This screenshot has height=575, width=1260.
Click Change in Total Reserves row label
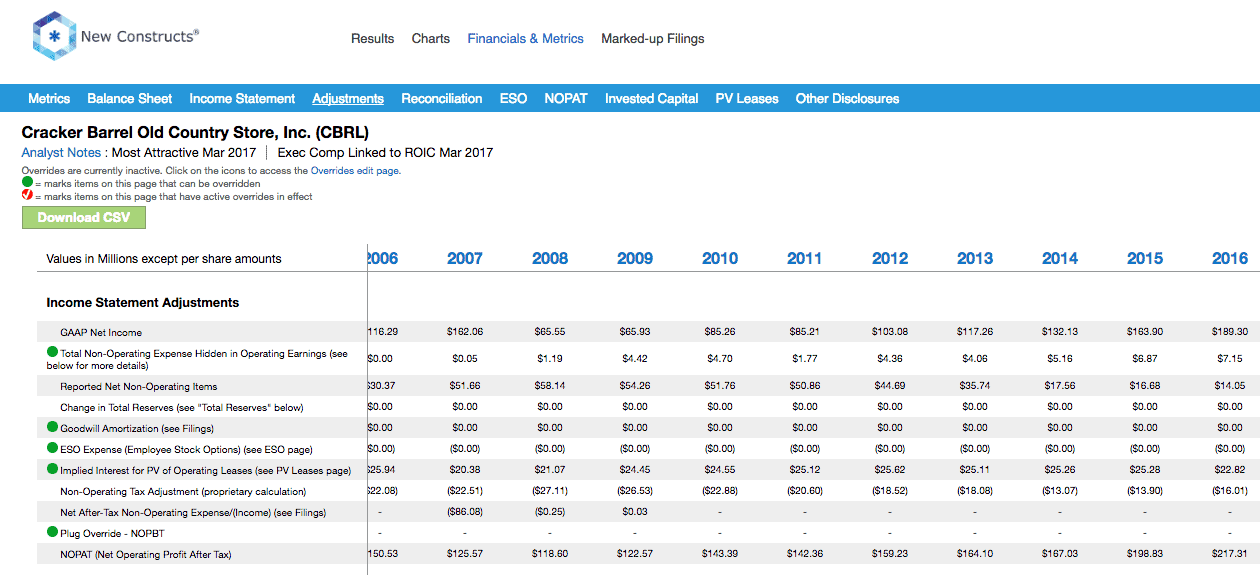click(x=182, y=407)
